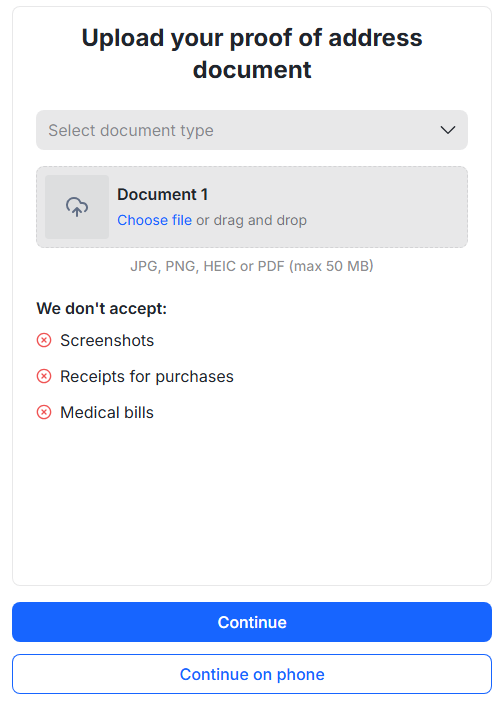The width and height of the screenshot is (498, 706).
Task: Click the Medical bills list item text
Action: point(107,412)
